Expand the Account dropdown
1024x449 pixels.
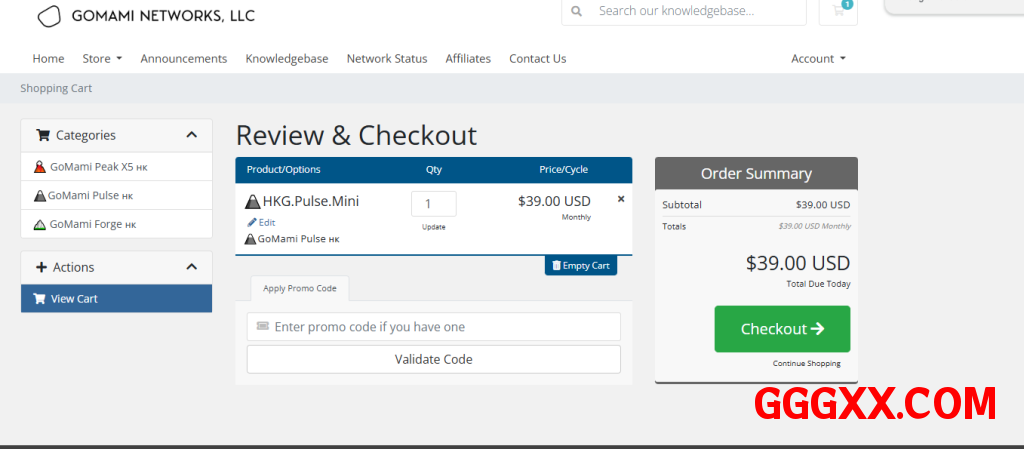point(818,59)
